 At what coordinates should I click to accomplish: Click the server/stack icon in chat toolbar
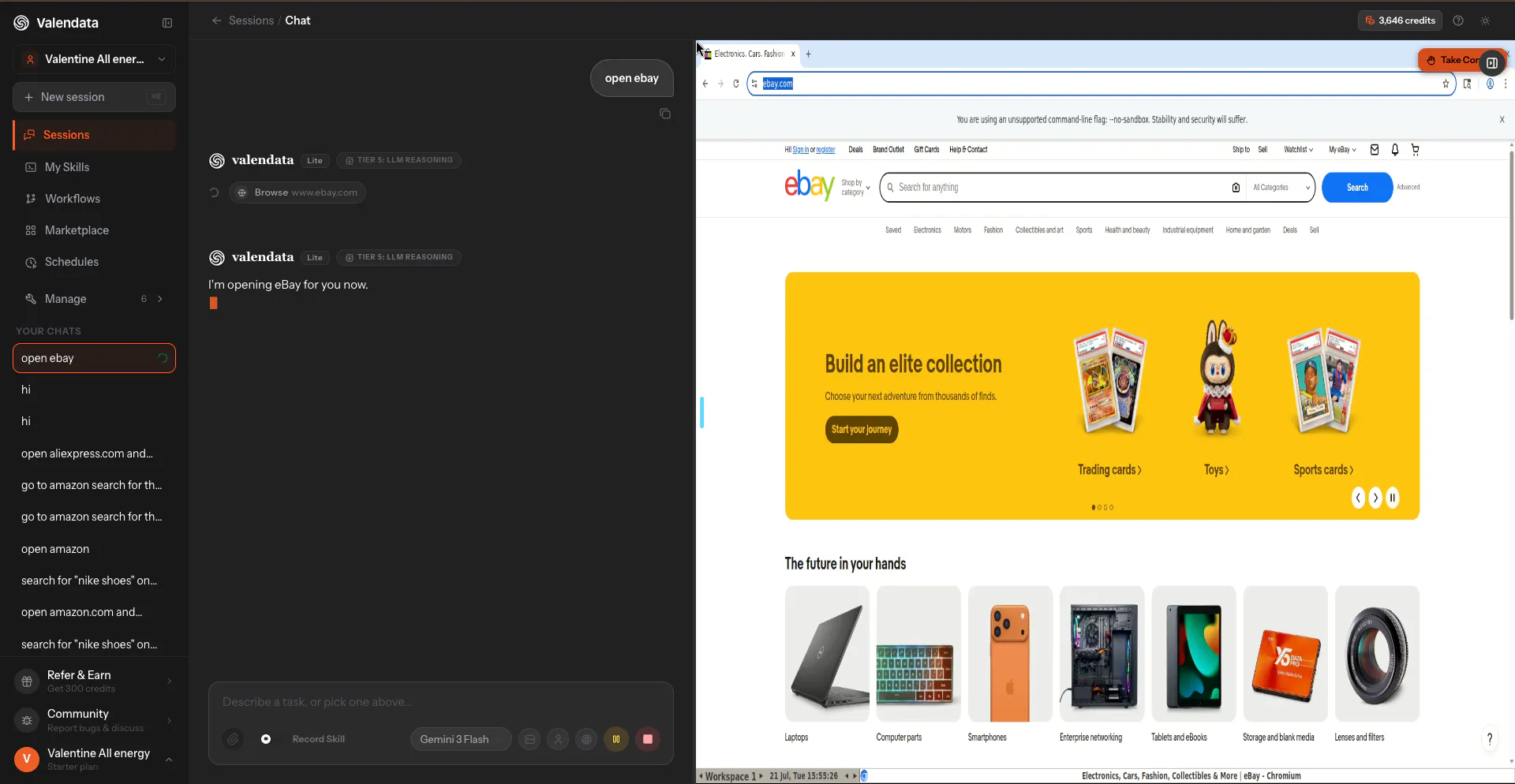coord(529,739)
